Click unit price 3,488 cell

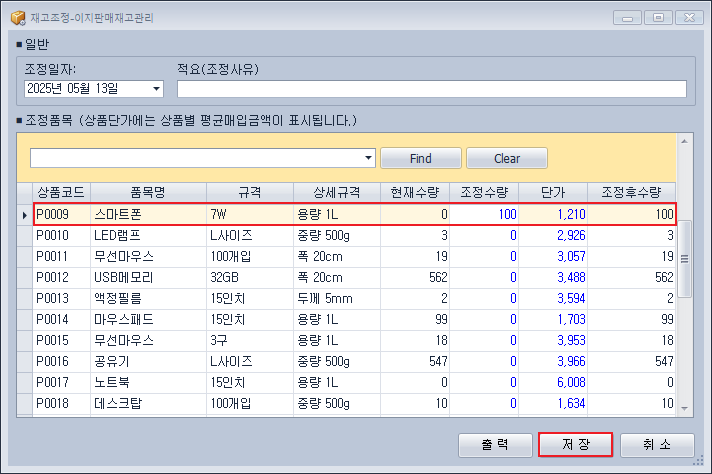553,277
